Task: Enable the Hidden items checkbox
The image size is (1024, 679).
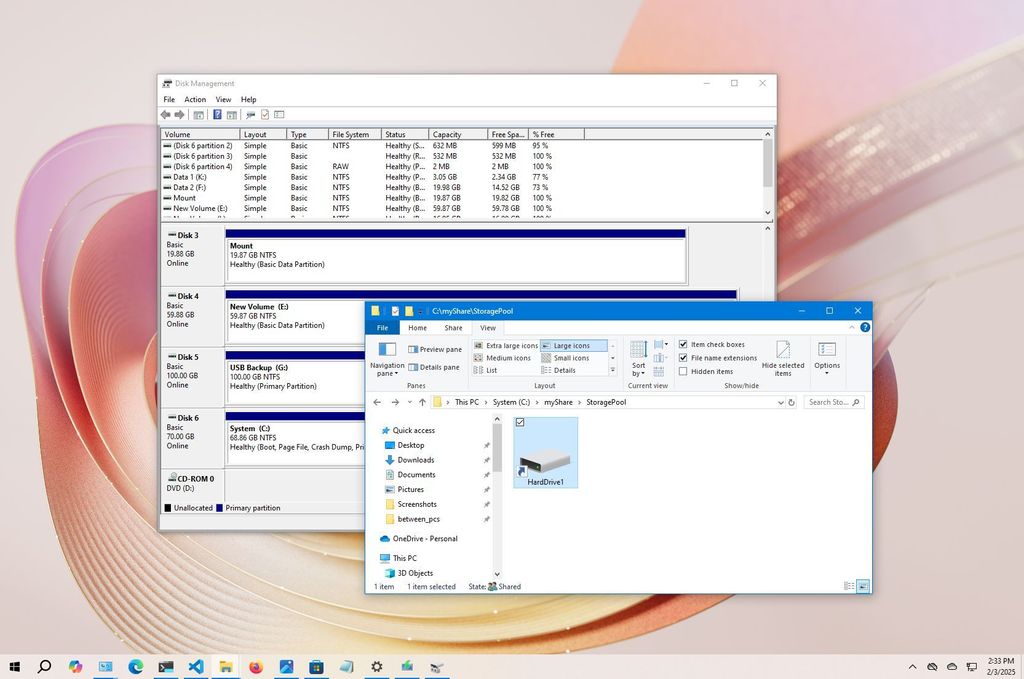Action: click(x=682, y=371)
